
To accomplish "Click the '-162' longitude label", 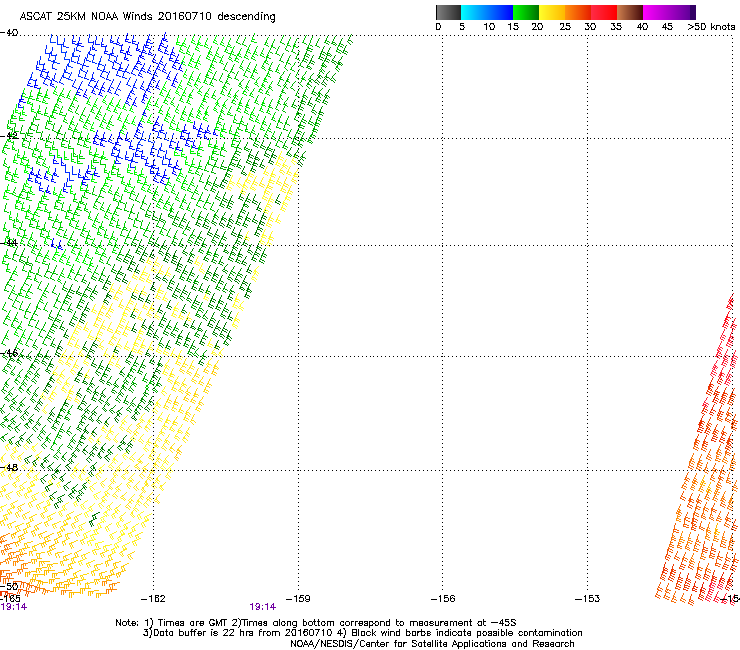I will (153, 599).
